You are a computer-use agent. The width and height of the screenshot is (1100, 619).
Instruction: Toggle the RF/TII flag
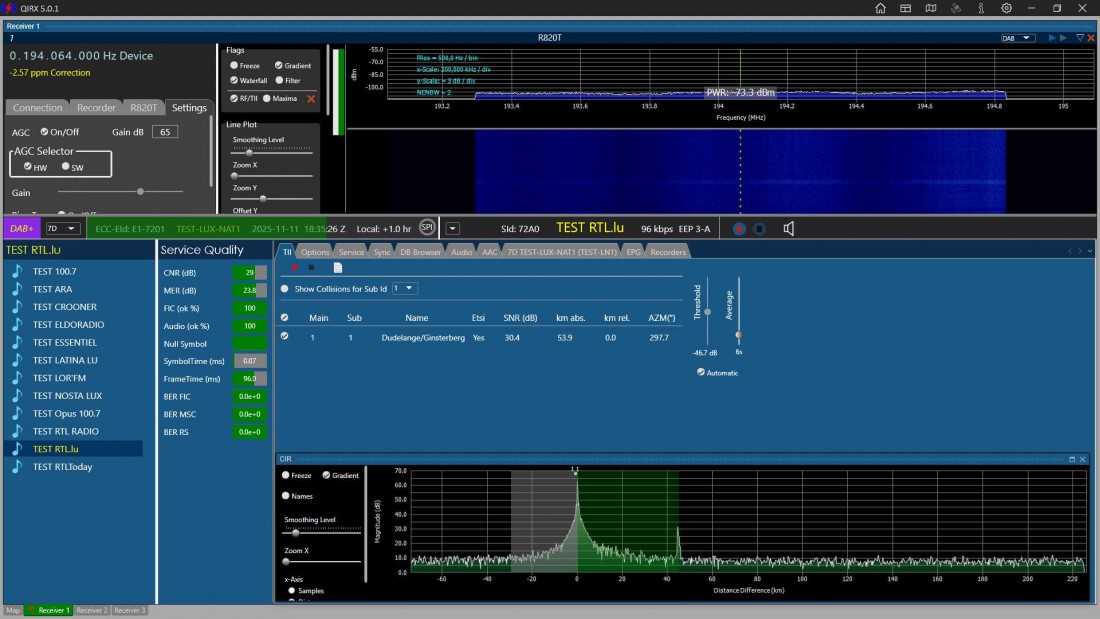tap(234, 98)
